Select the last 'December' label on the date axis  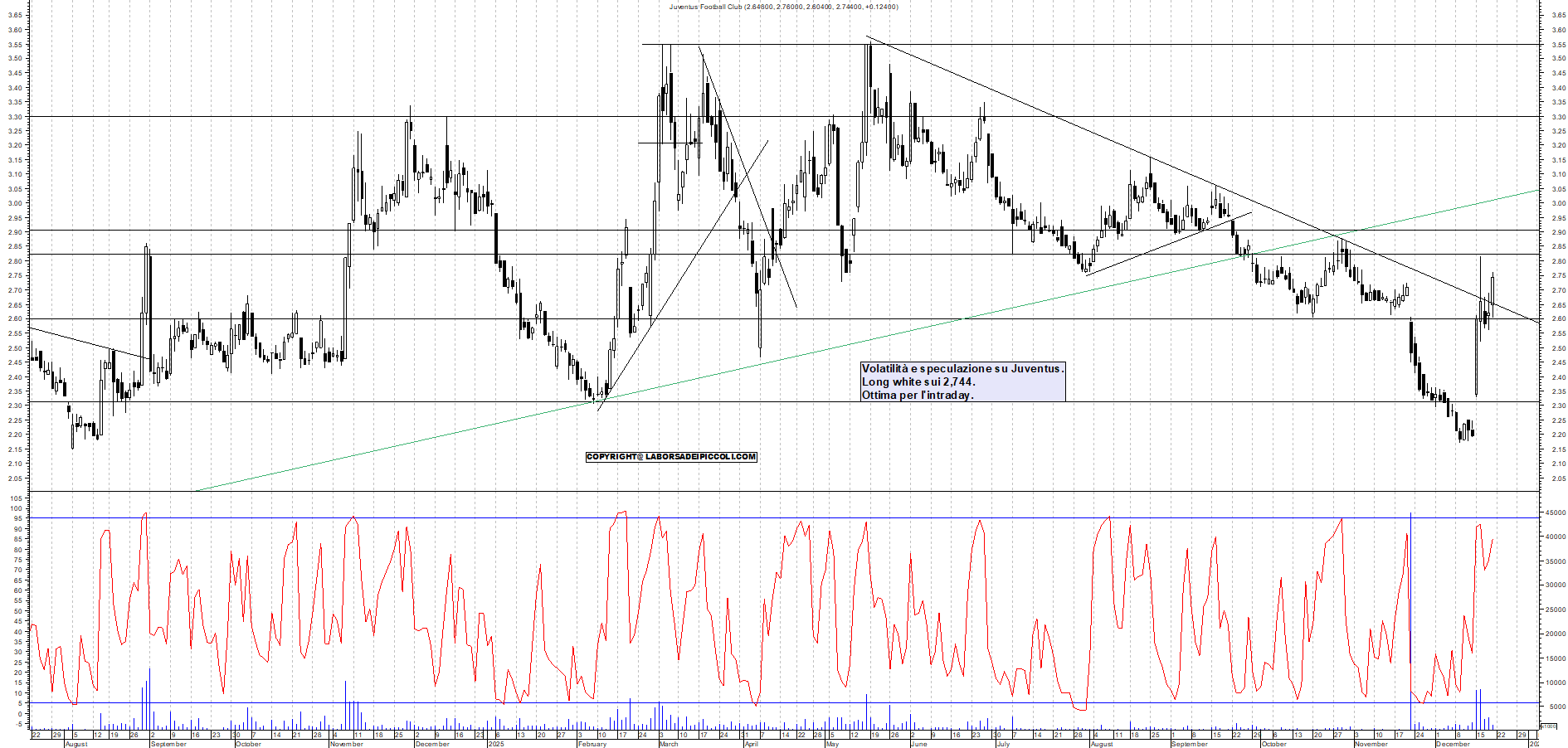(x=1453, y=744)
